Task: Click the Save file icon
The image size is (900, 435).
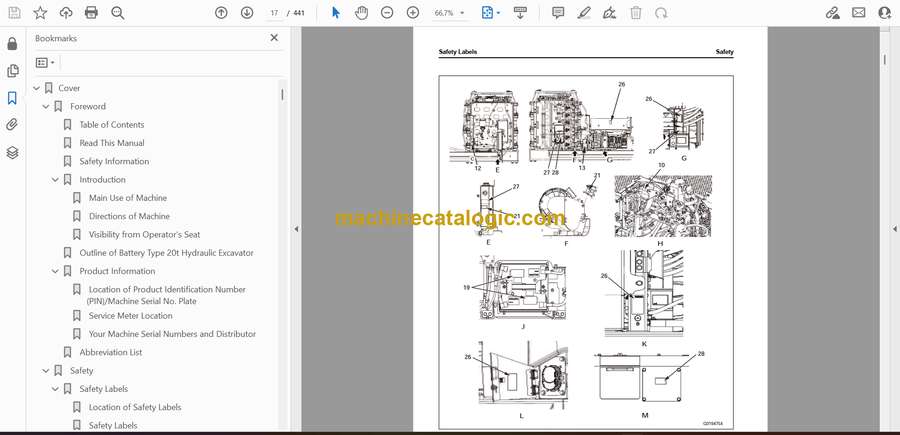Action: click(14, 13)
